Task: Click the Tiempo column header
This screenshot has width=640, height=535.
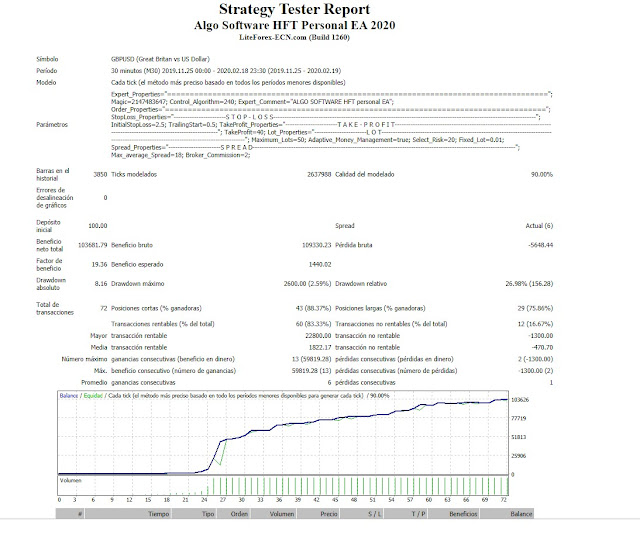Action: (x=128, y=514)
